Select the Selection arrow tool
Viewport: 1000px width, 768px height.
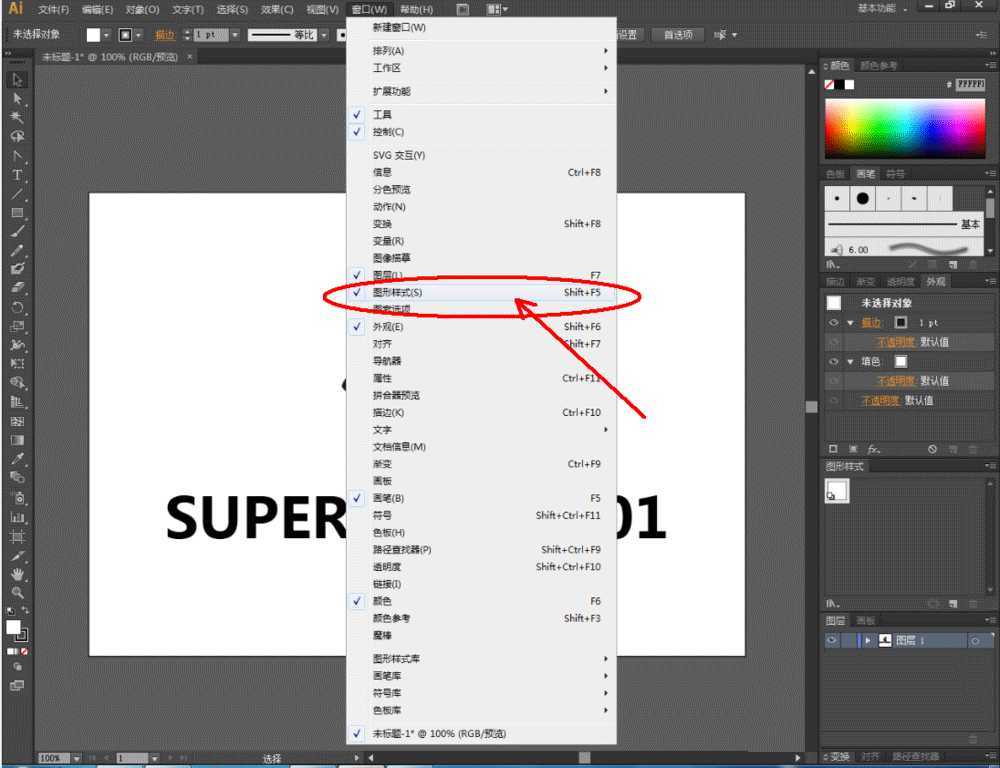[15, 78]
